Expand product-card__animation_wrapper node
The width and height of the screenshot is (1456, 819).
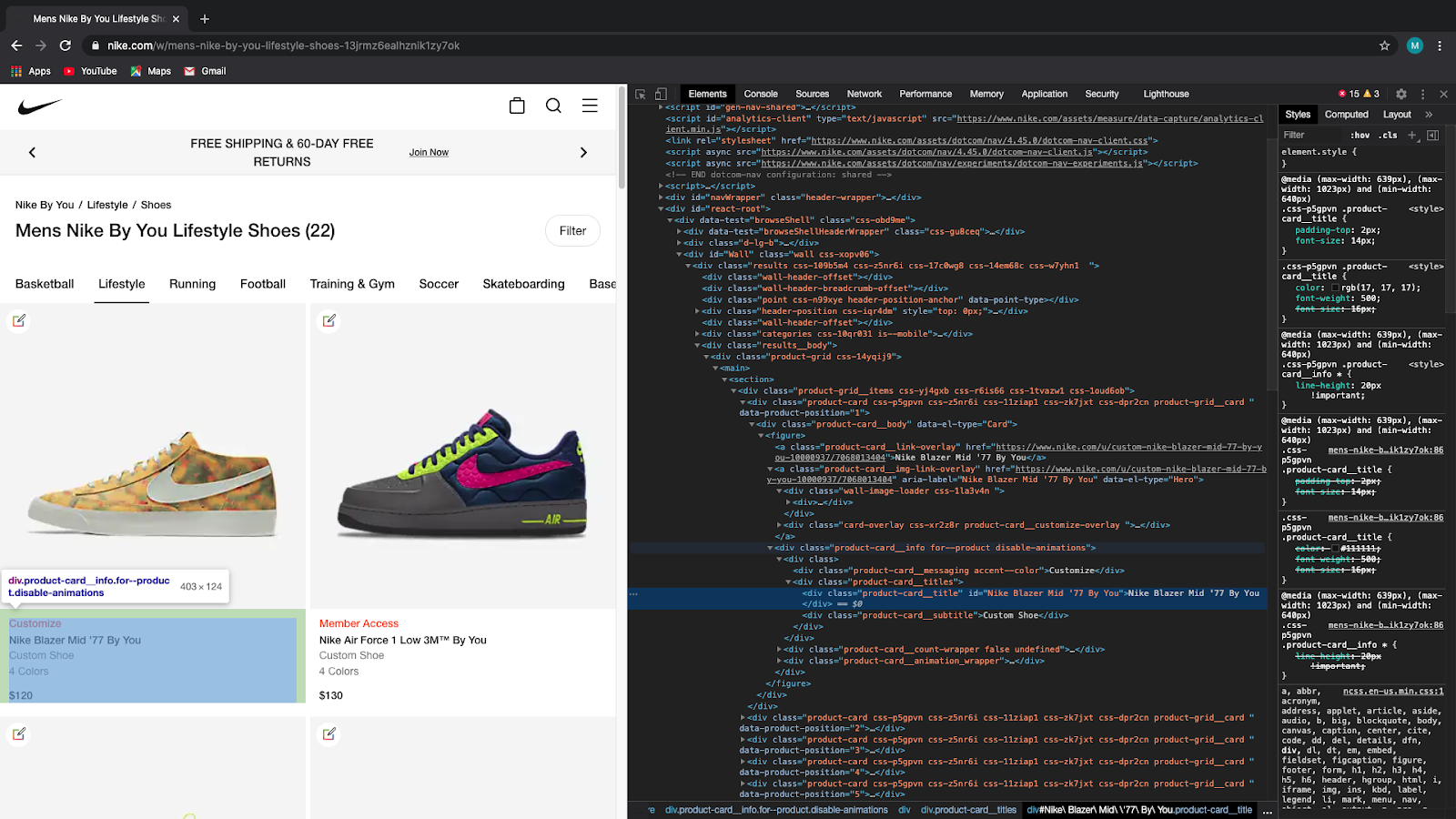click(780, 661)
